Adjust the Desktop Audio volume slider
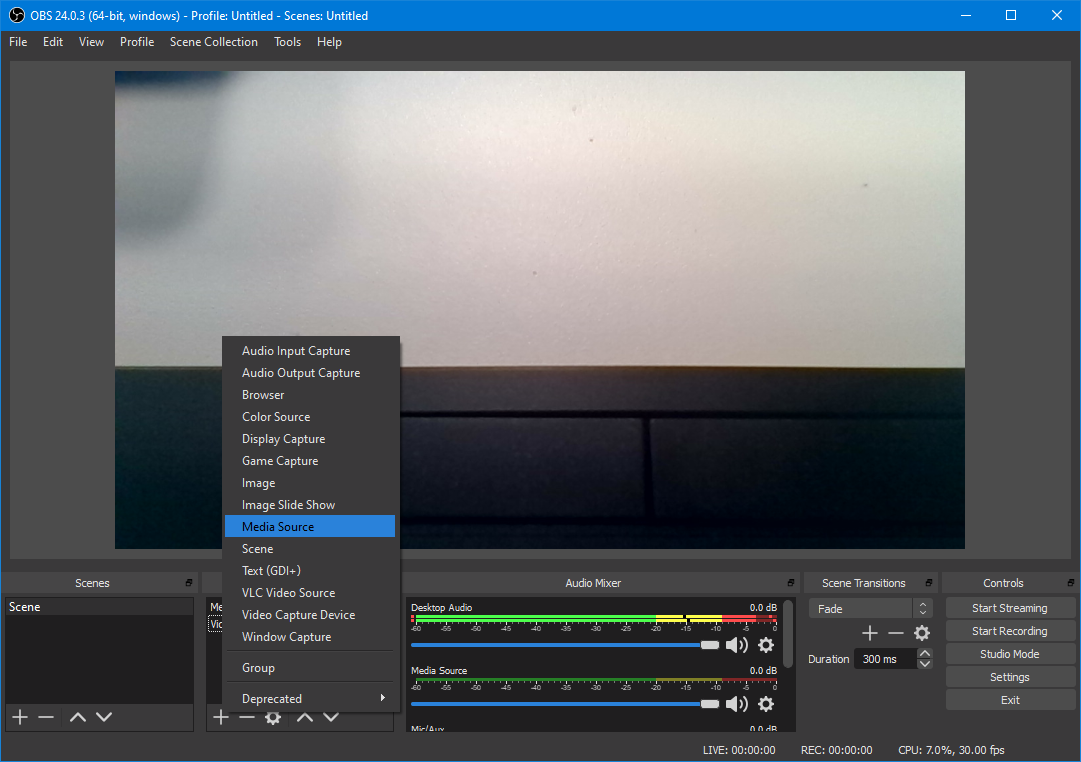This screenshot has height=762, width=1081. [565, 645]
